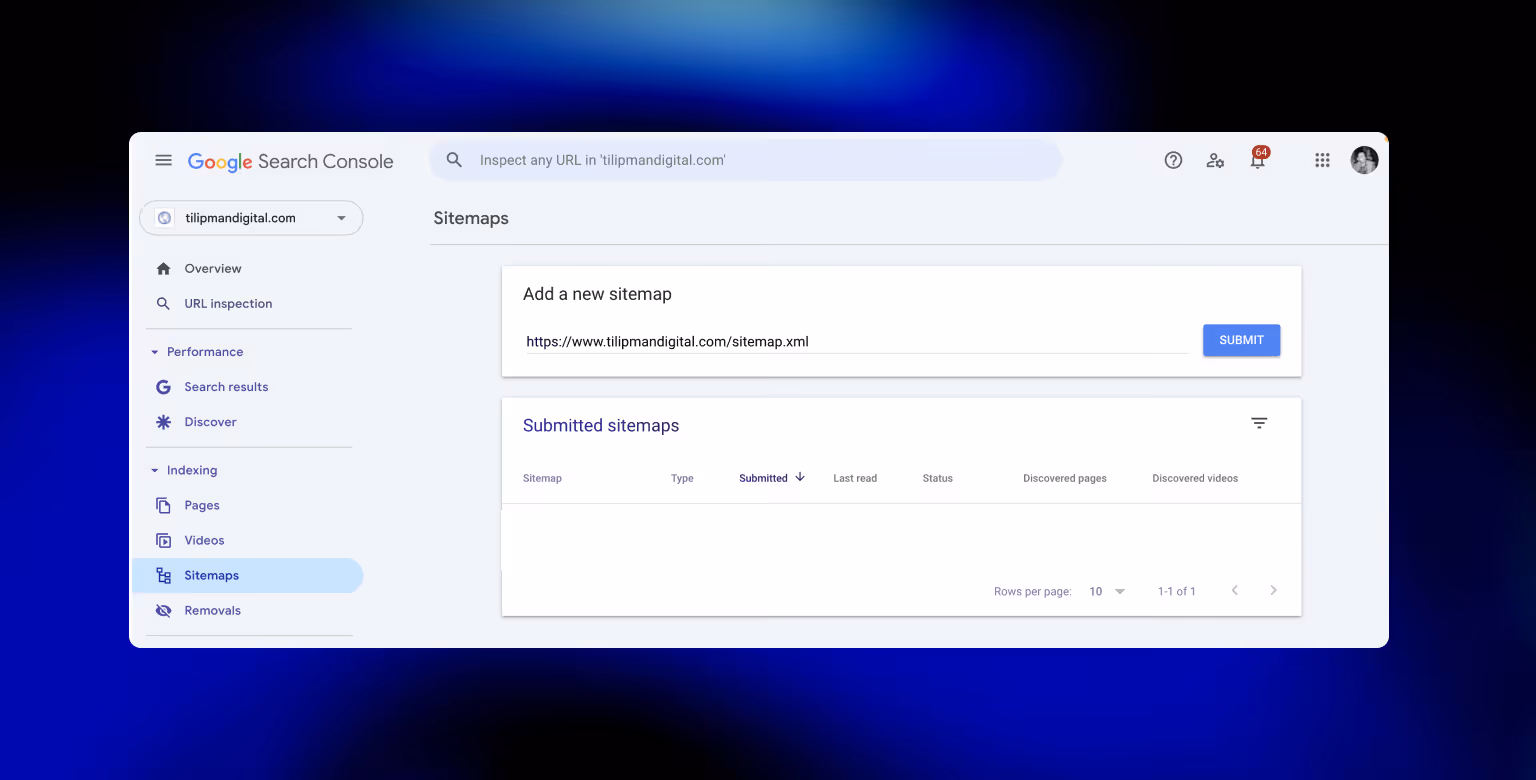Click the help question mark icon
The image size is (1536, 780).
point(1173,160)
